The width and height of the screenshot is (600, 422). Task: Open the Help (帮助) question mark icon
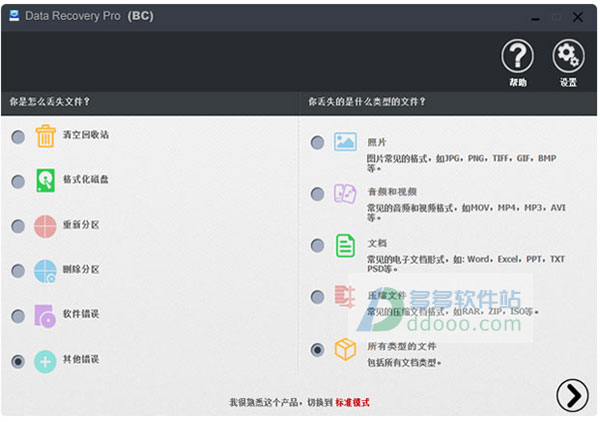[x=517, y=57]
